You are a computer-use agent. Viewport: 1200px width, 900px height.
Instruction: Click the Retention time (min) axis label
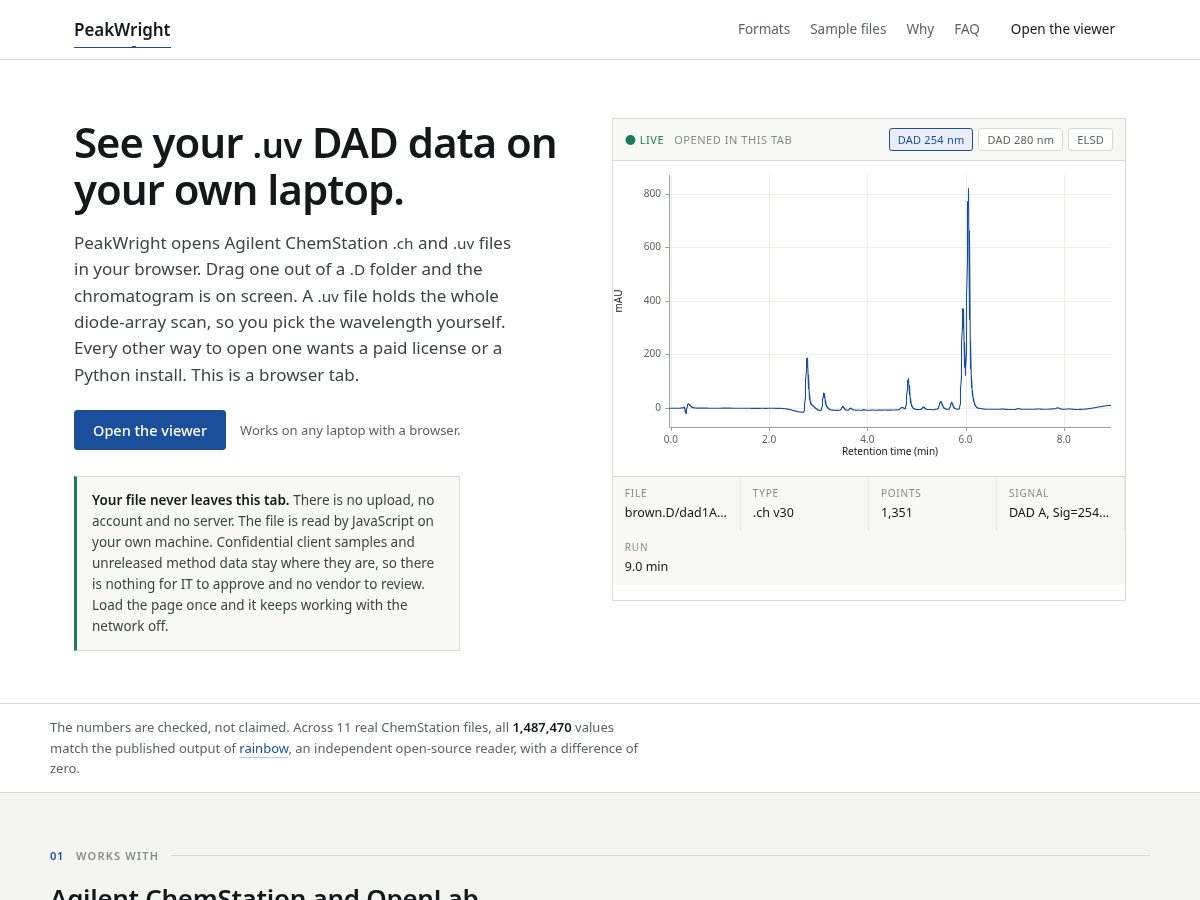coord(890,451)
